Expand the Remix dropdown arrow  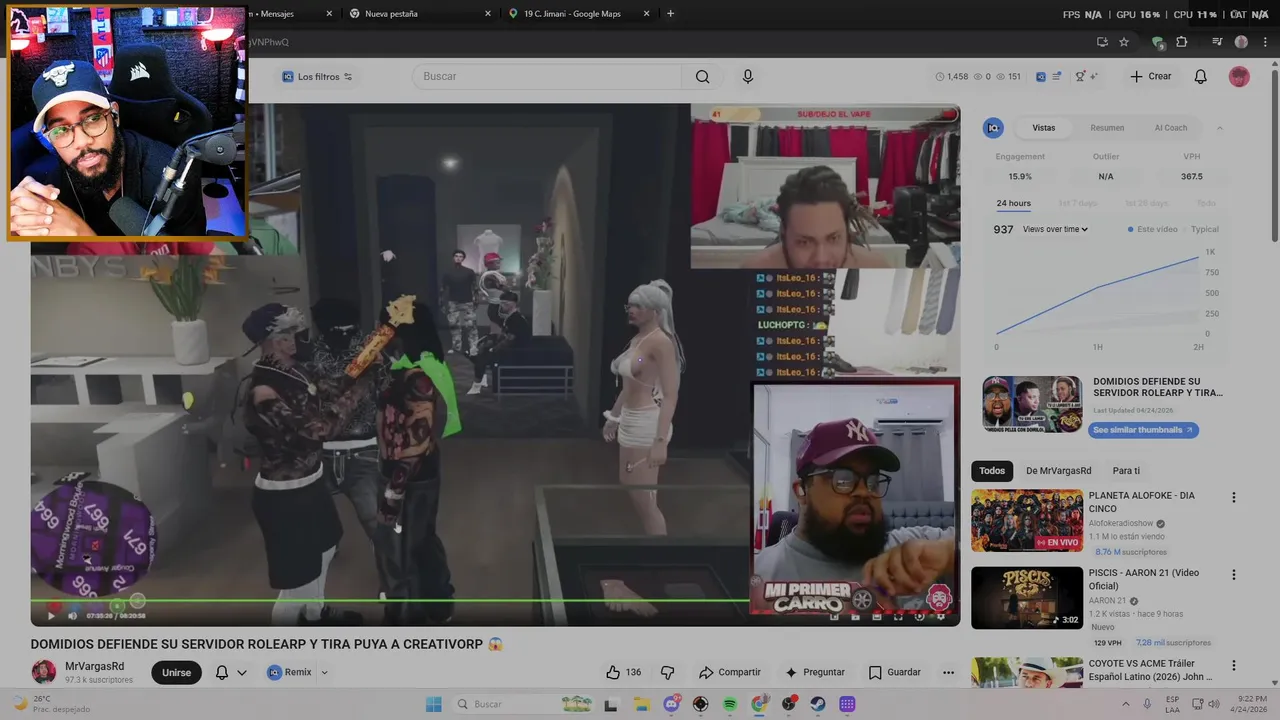[x=324, y=673]
